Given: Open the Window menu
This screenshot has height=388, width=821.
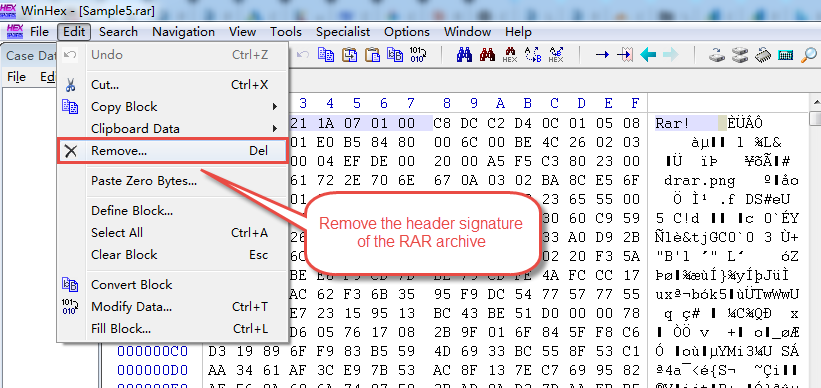Looking at the screenshot, I should click(468, 32).
